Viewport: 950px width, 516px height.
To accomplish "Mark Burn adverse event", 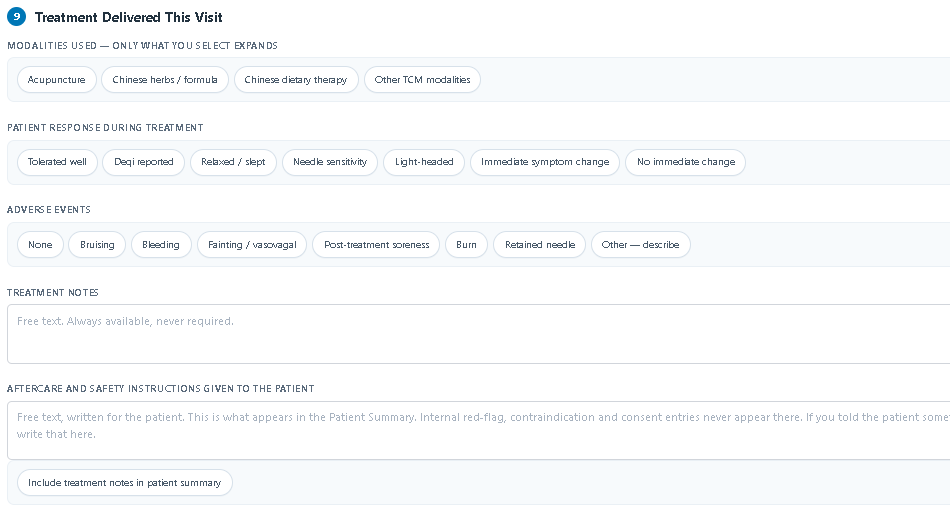I will coord(467,245).
